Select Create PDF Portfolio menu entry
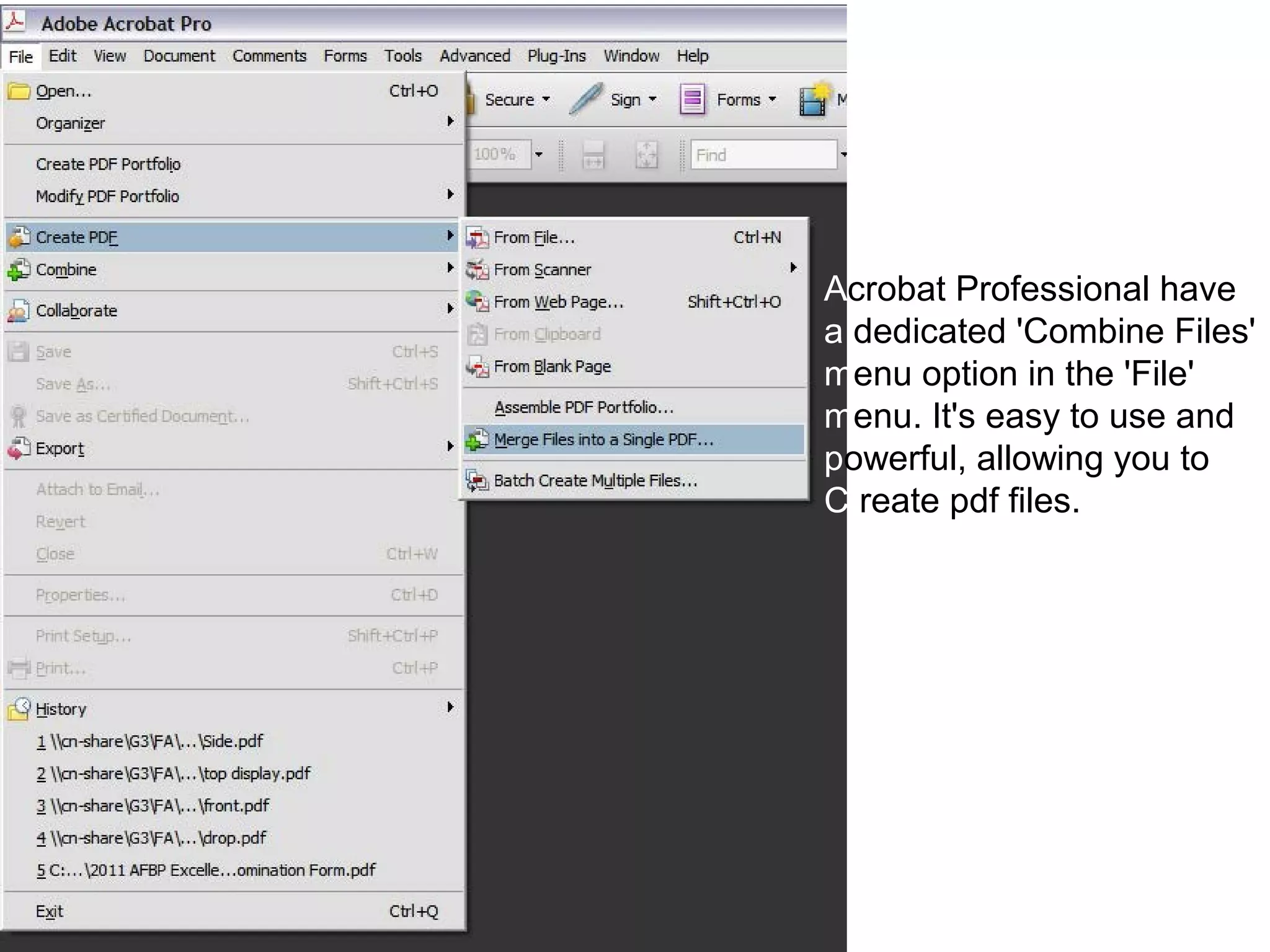The height and width of the screenshot is (952, 1270). (234, 164)
